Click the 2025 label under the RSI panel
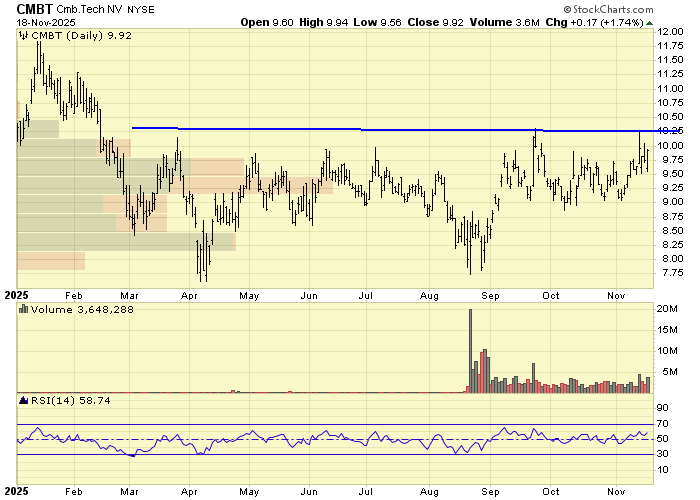Viewport: 700px width, 500px height. 17,491
